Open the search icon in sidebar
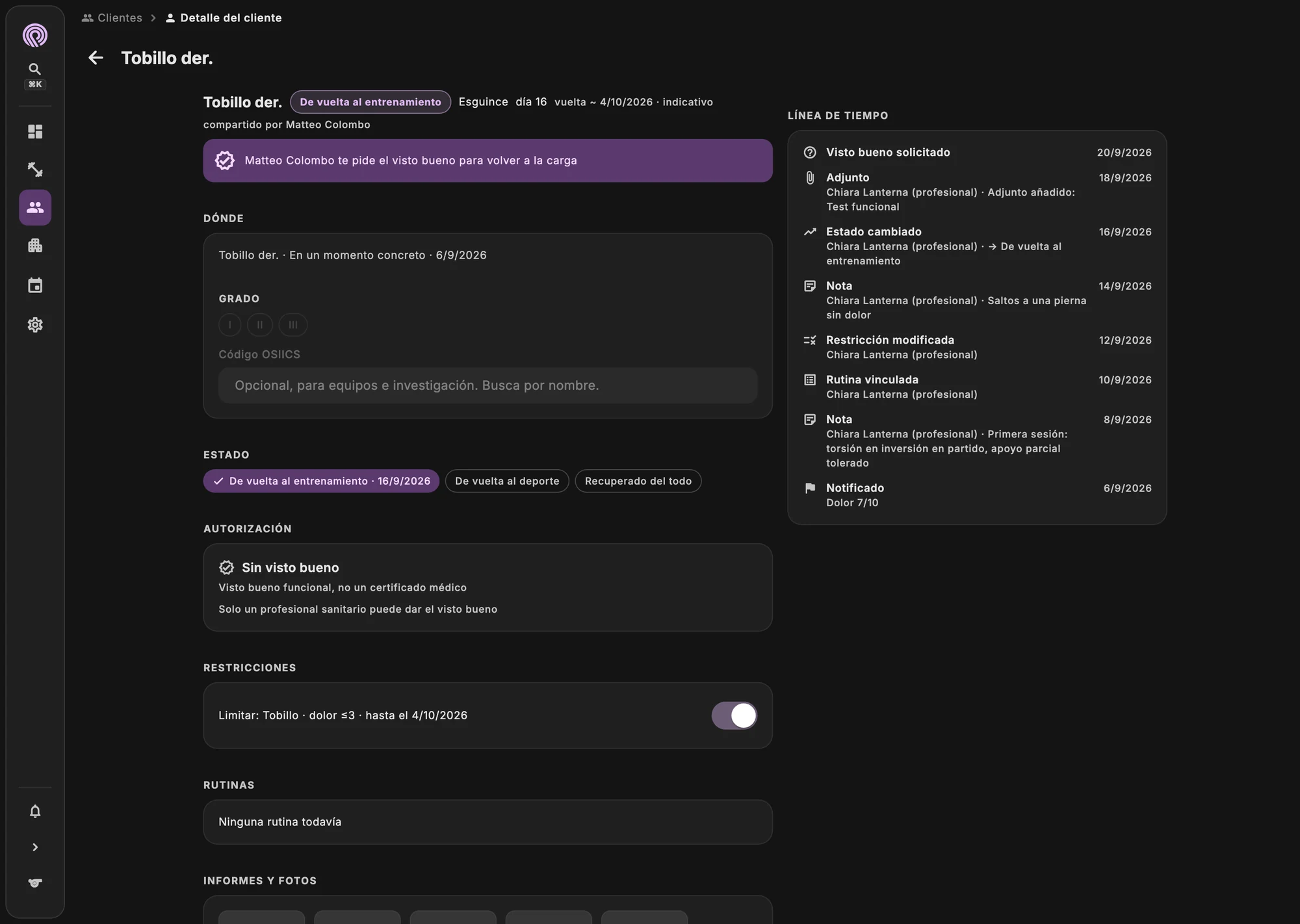The height and width of the screenshot is (924, 1300). [x=35, y=69]
